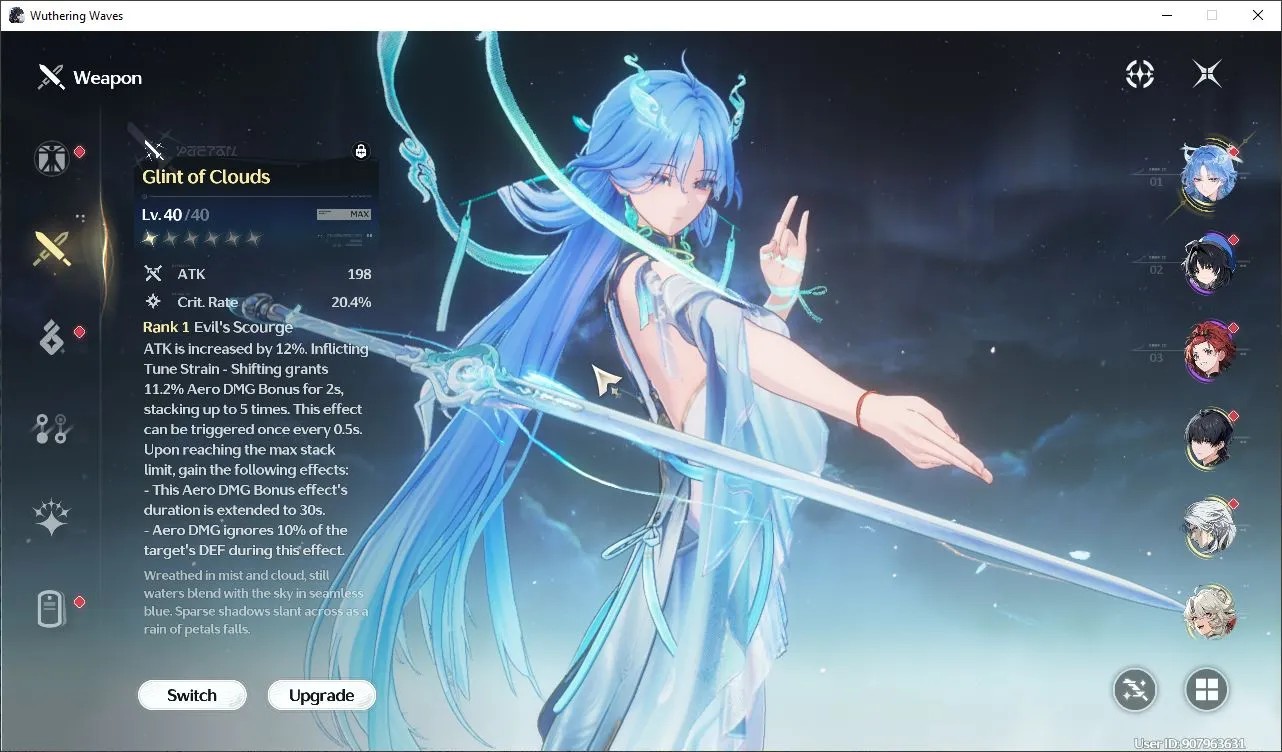Select the red-haired character portrait
This screenshot has height=752, width=1282.
[1209, 351]
